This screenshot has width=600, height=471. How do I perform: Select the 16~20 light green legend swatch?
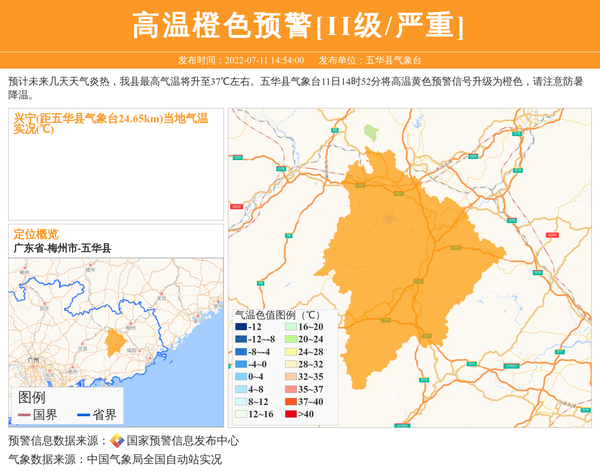[290, 327]
